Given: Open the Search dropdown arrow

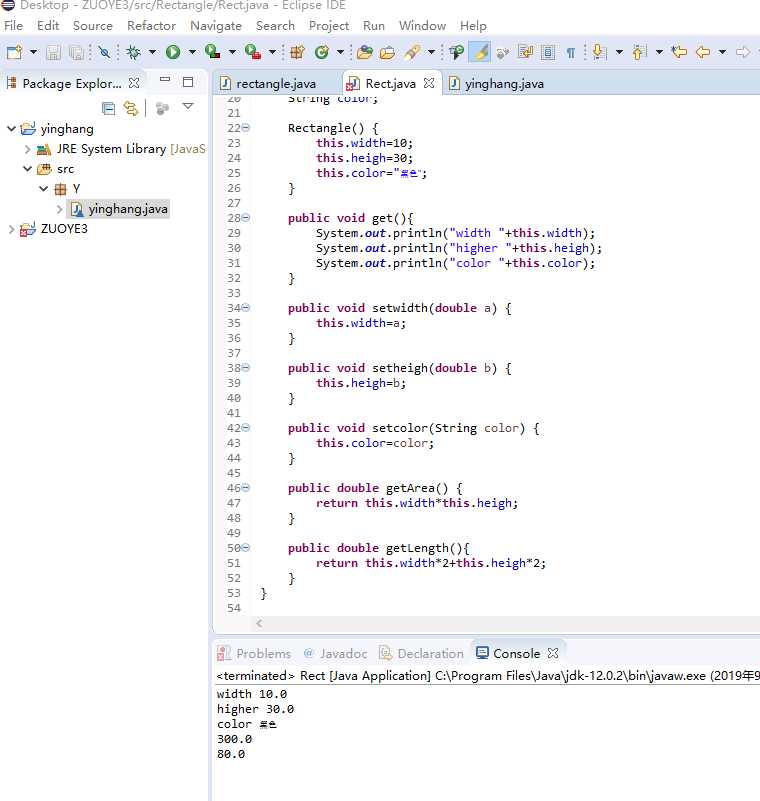Looking at the screenshot, I should [431, 52].
